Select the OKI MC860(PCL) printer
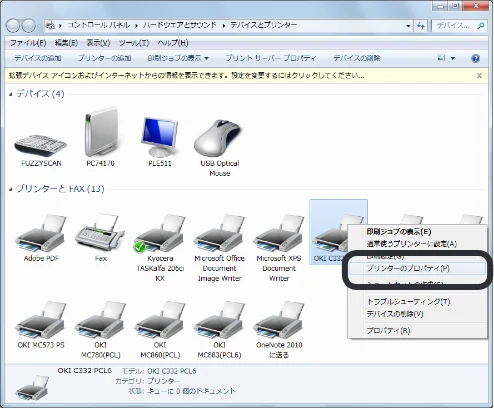Viewport: 494px width, 409px height. pyautogui.click(x=160, y=320)
